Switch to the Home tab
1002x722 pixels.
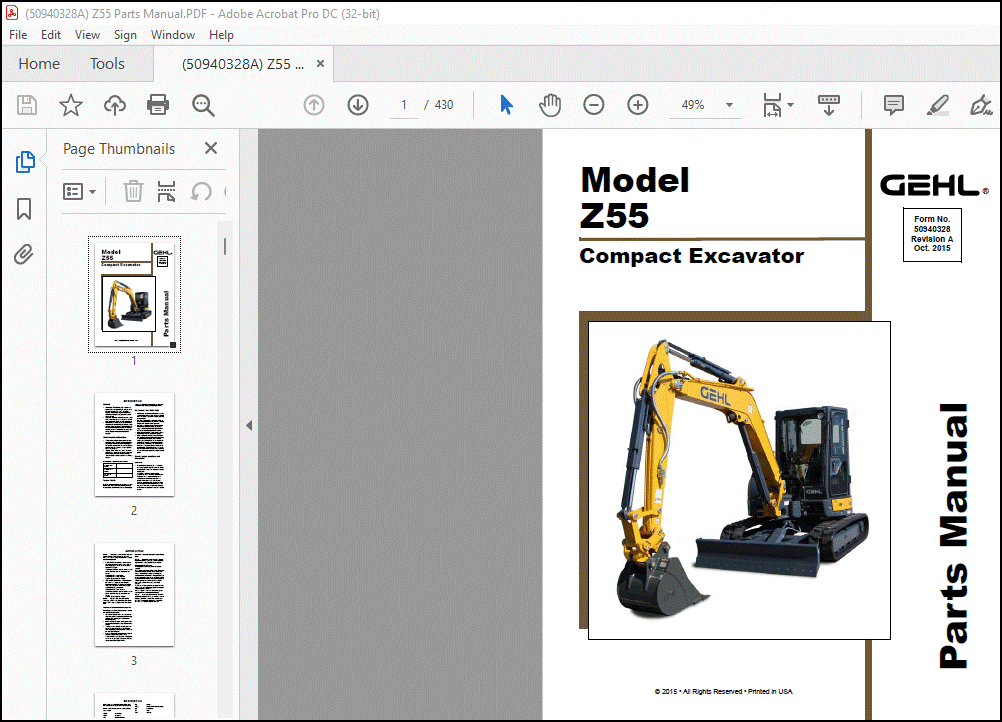39,64
